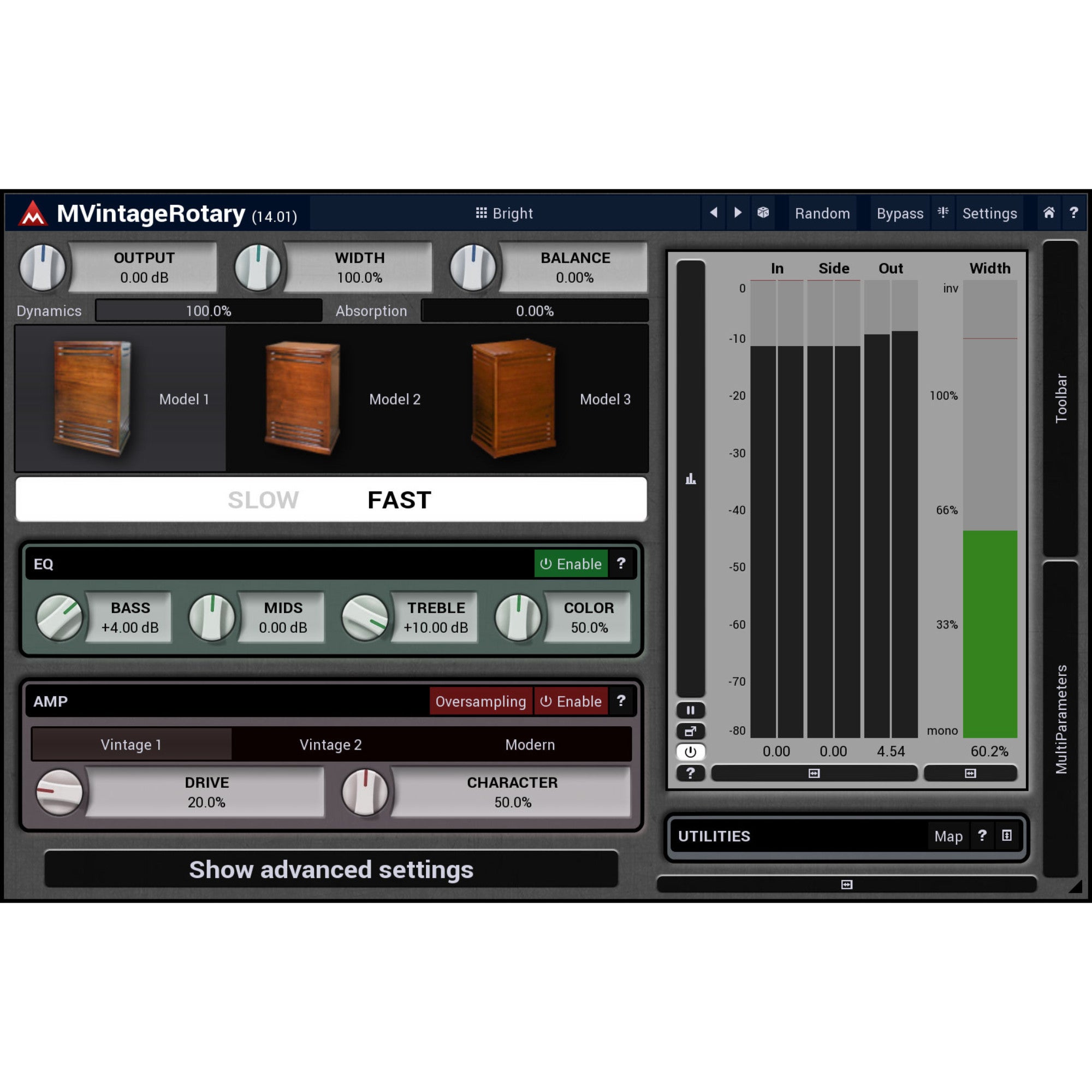This screenshot has width=1092, height=1092.
Task: Open the help question mark in title bar
Action: tap(1074, 212)
